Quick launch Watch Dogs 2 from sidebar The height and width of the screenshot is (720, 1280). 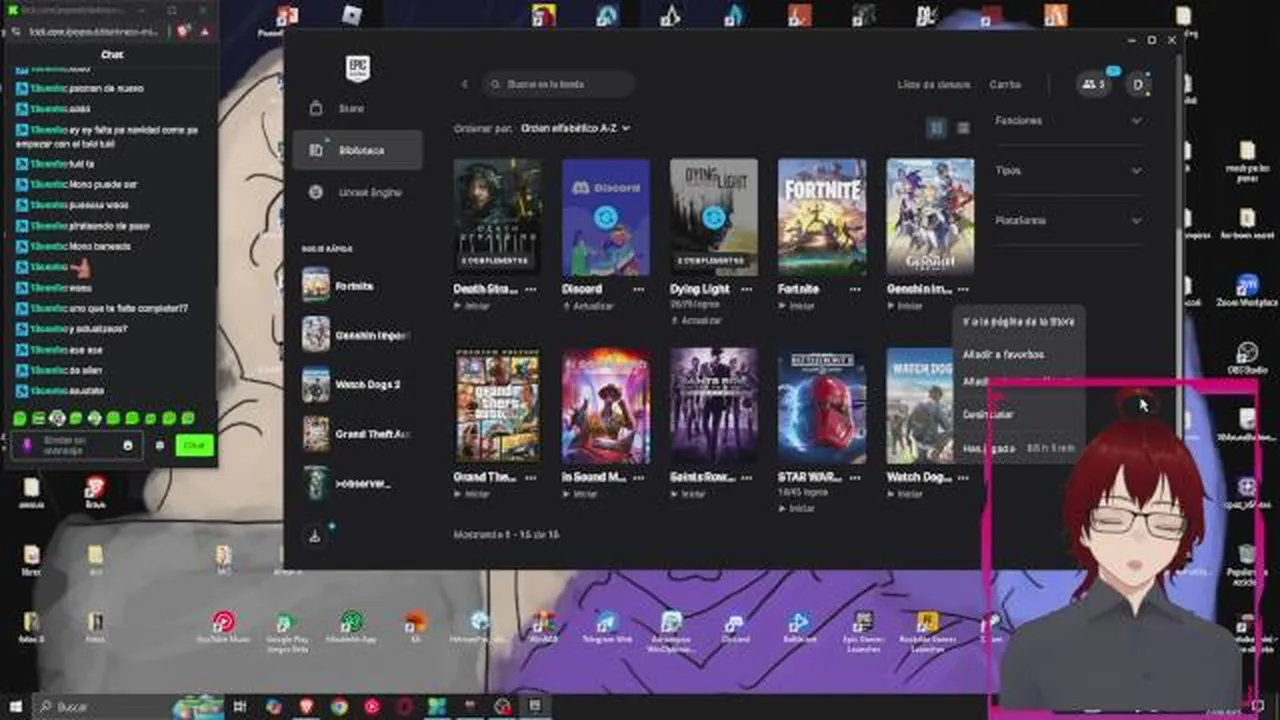357,384
